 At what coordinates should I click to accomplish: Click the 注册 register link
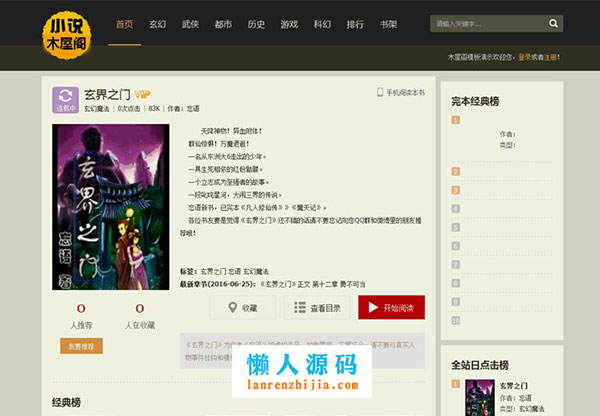(x=551, y=57)
